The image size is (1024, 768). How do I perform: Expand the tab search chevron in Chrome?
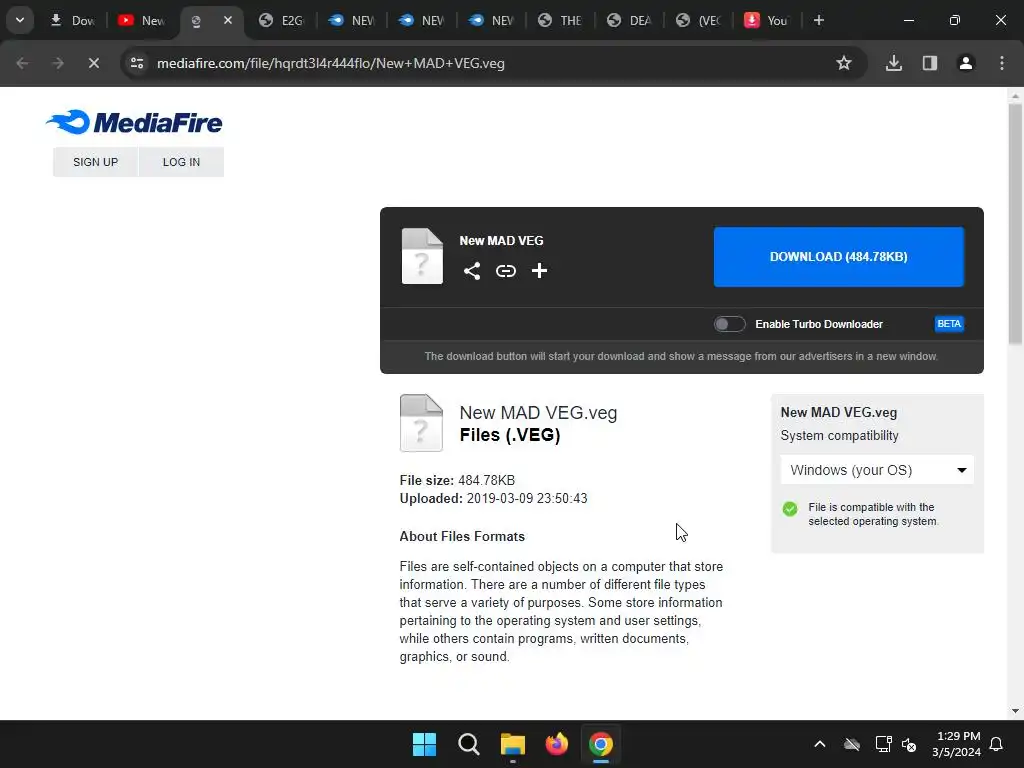coord(20,20)
